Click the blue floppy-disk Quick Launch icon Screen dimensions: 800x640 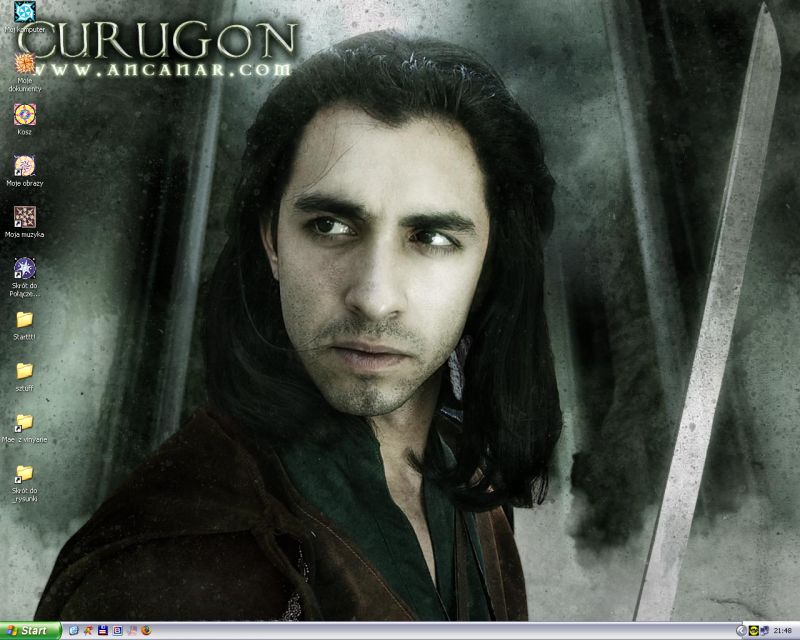coord(103,631)
